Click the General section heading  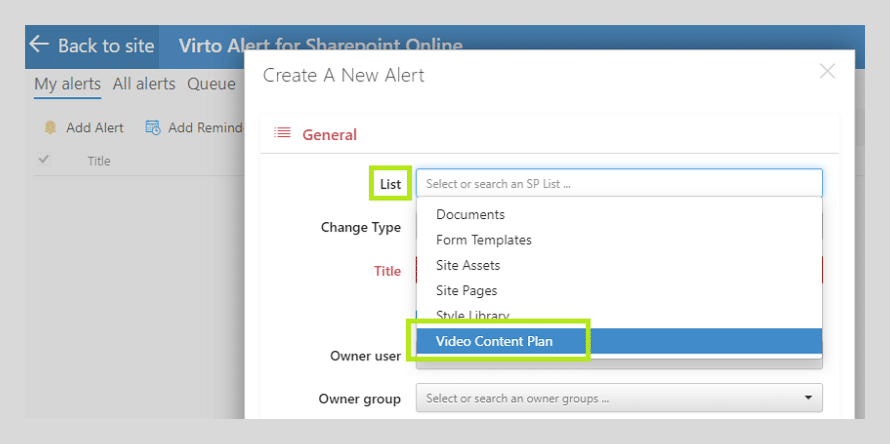click(x=329, y=135)
